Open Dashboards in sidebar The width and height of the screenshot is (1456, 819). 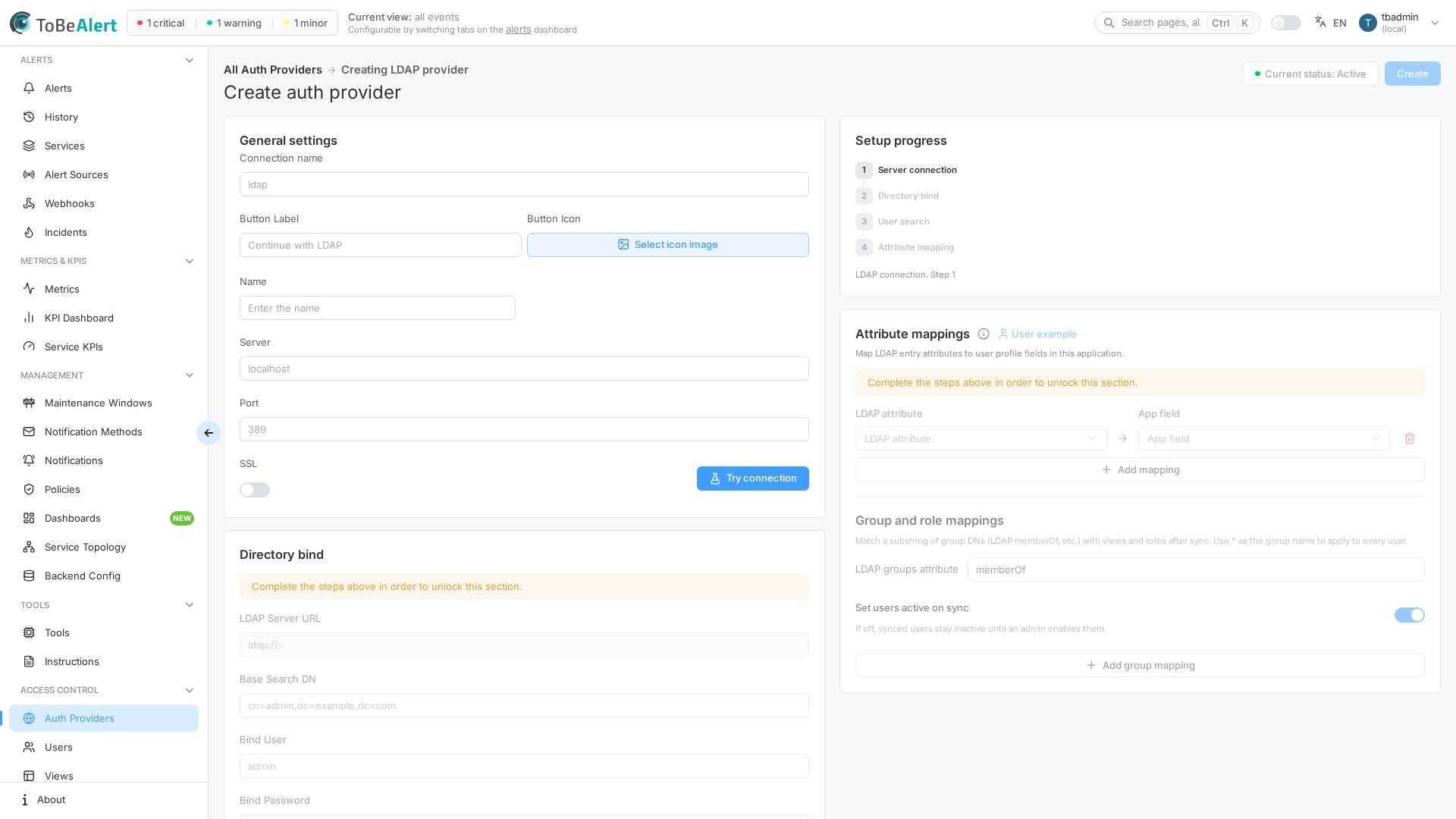[x=104, y=518]
